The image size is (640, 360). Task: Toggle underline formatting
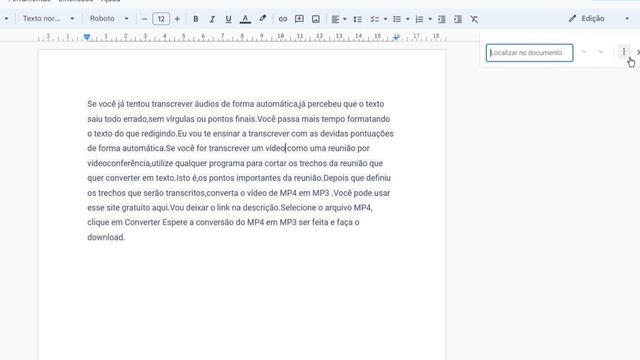[x=228, y=19]
